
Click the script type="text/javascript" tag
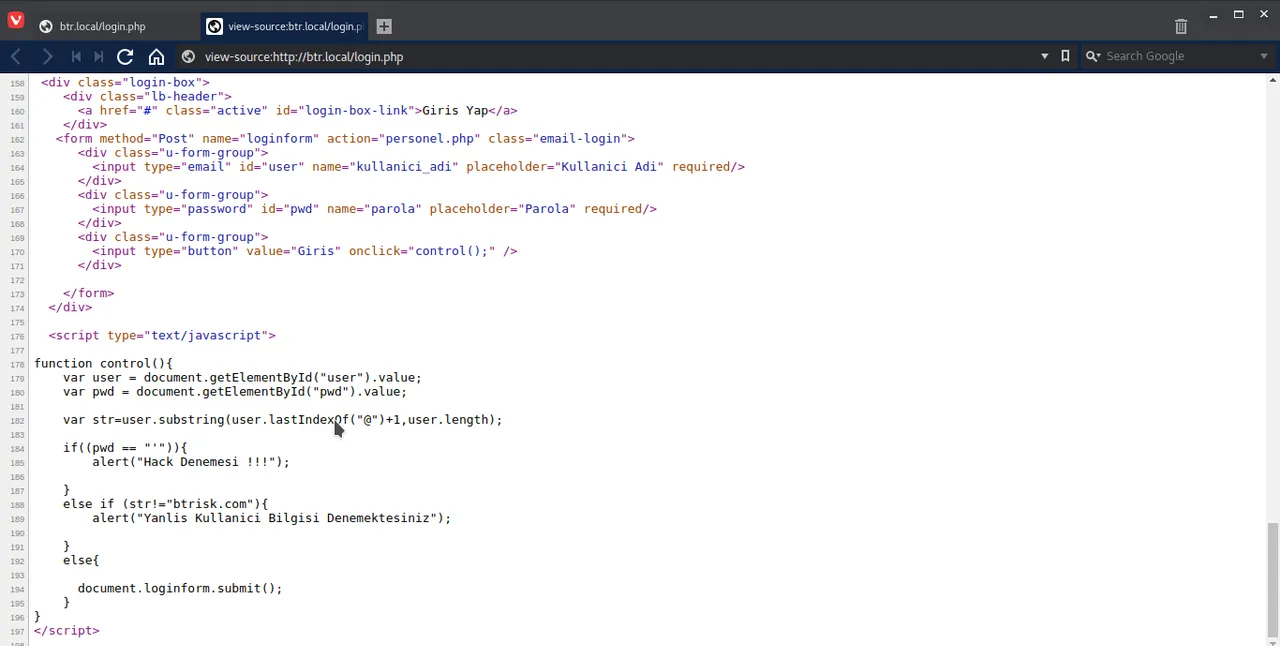click(x=162, y=335)
